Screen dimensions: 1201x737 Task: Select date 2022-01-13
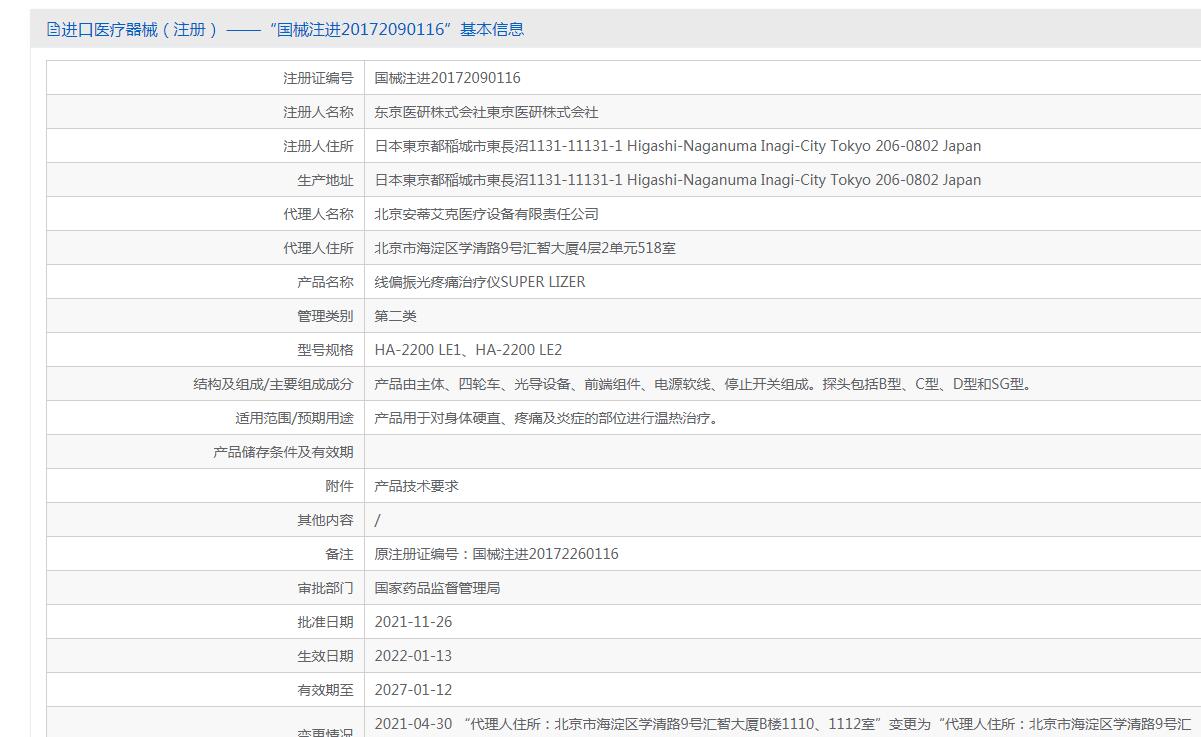[x=414, y=656]
